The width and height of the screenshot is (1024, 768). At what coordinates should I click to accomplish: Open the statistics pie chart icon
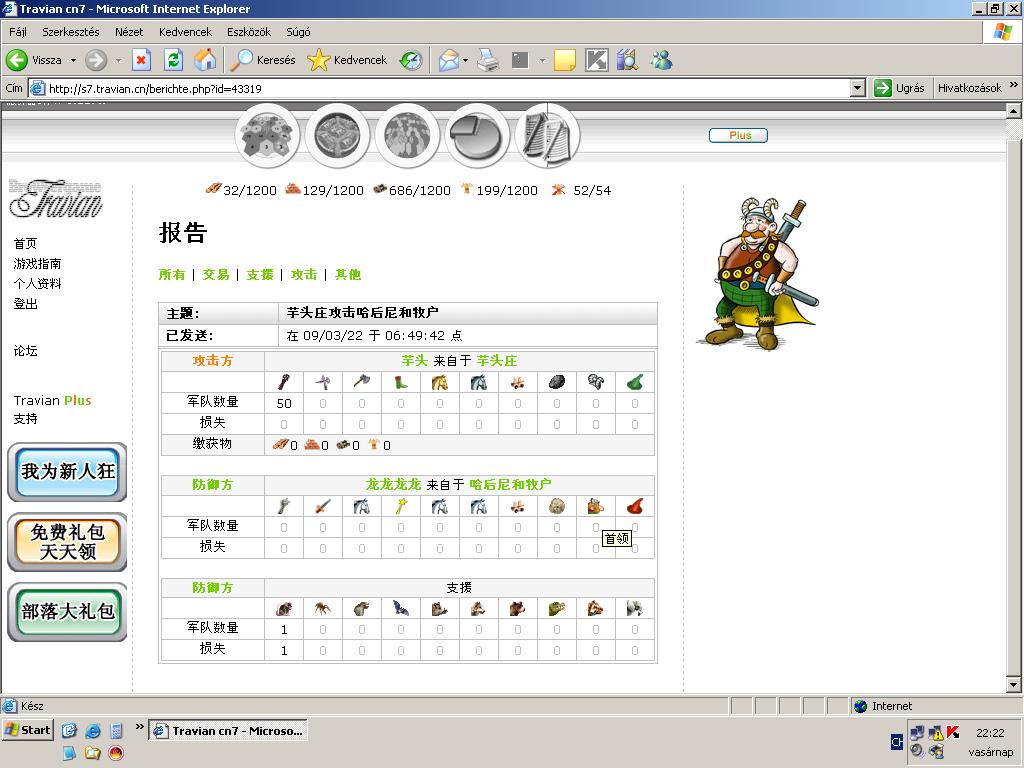(477, 136)
